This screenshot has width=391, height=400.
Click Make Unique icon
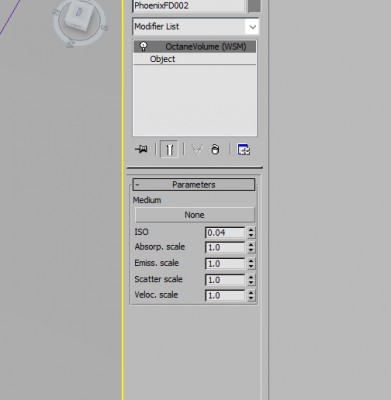pyautogui.click(x=197, y=150)
